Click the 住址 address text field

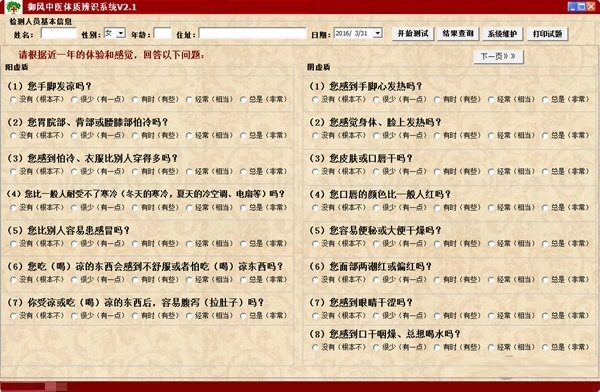pyautogui.click(x=253, y=34)
